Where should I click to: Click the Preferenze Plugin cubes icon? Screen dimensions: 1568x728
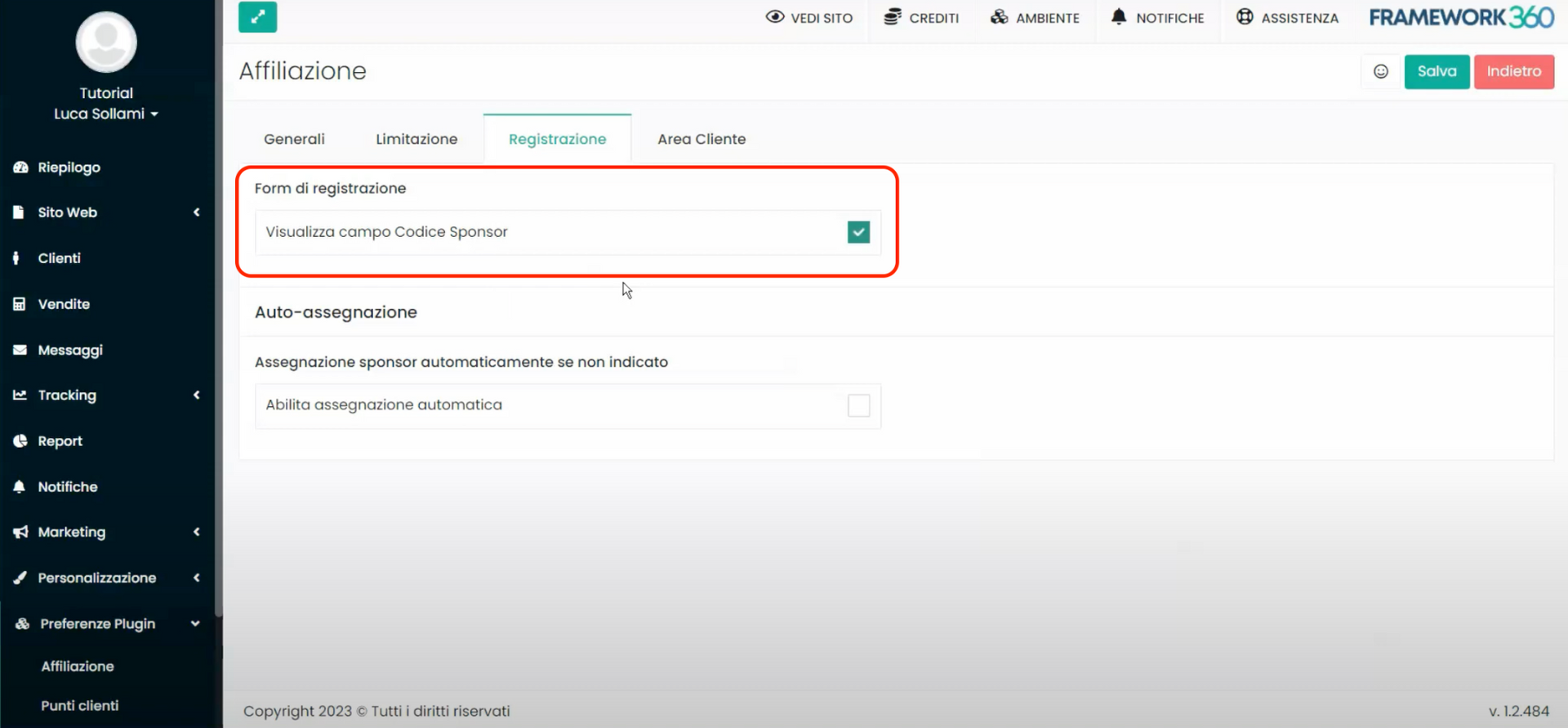(22, 624)
